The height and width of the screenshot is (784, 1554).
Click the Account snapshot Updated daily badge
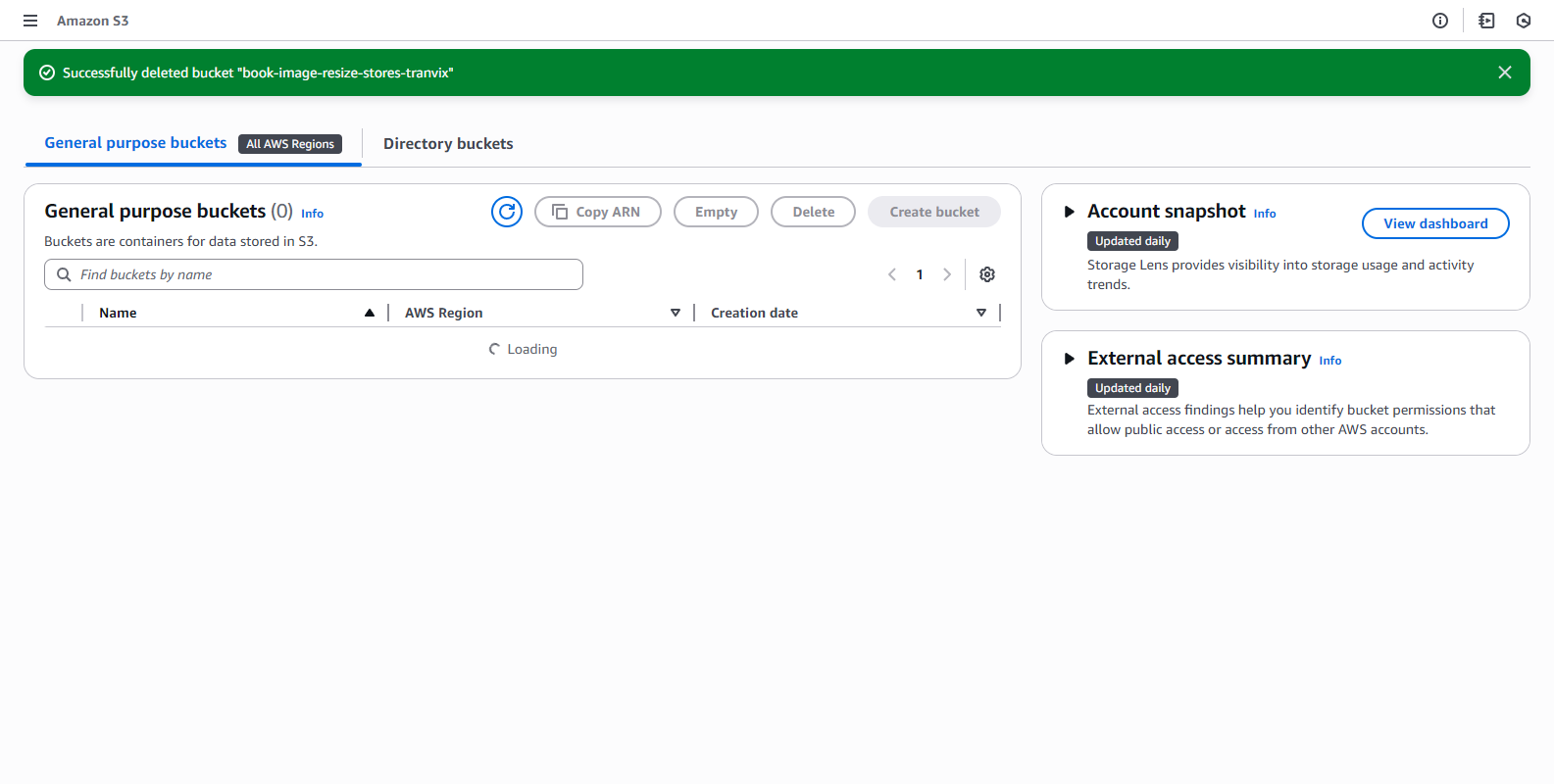coord(1132,241)
